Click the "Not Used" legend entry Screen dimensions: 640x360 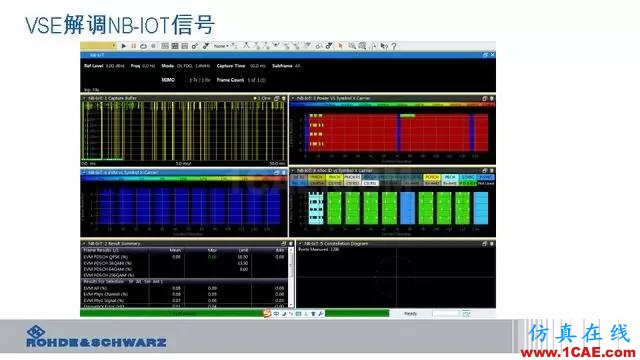pos(486,184)
